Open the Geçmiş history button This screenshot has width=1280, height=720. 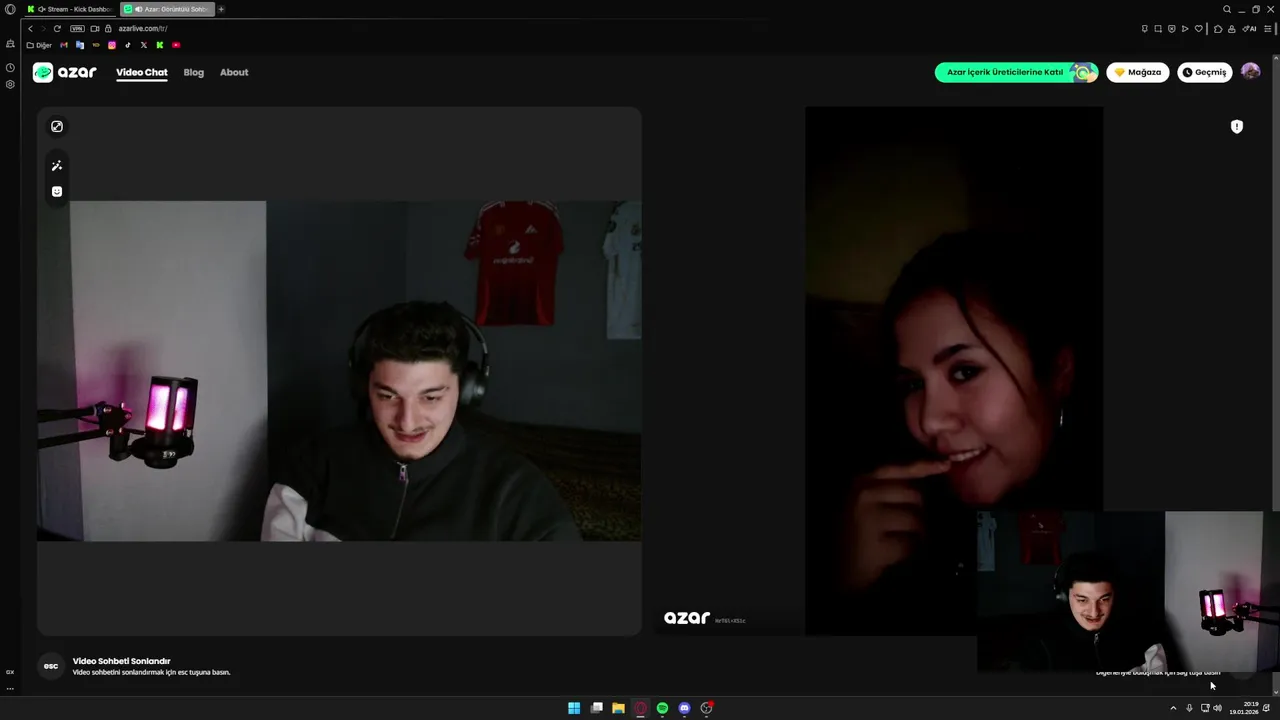point(1205,72)
